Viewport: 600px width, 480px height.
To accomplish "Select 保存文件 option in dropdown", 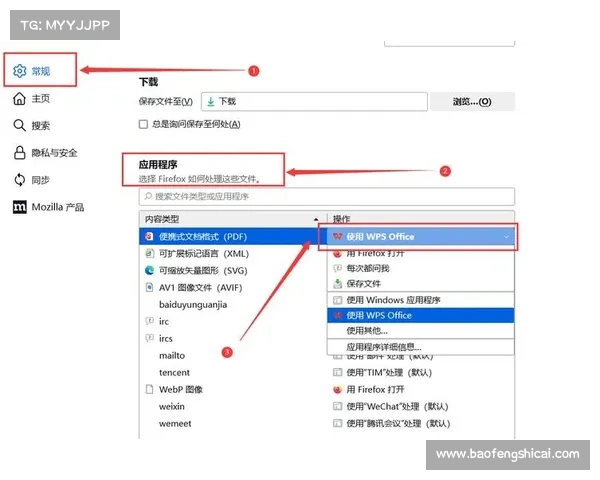I will [364, 283].
